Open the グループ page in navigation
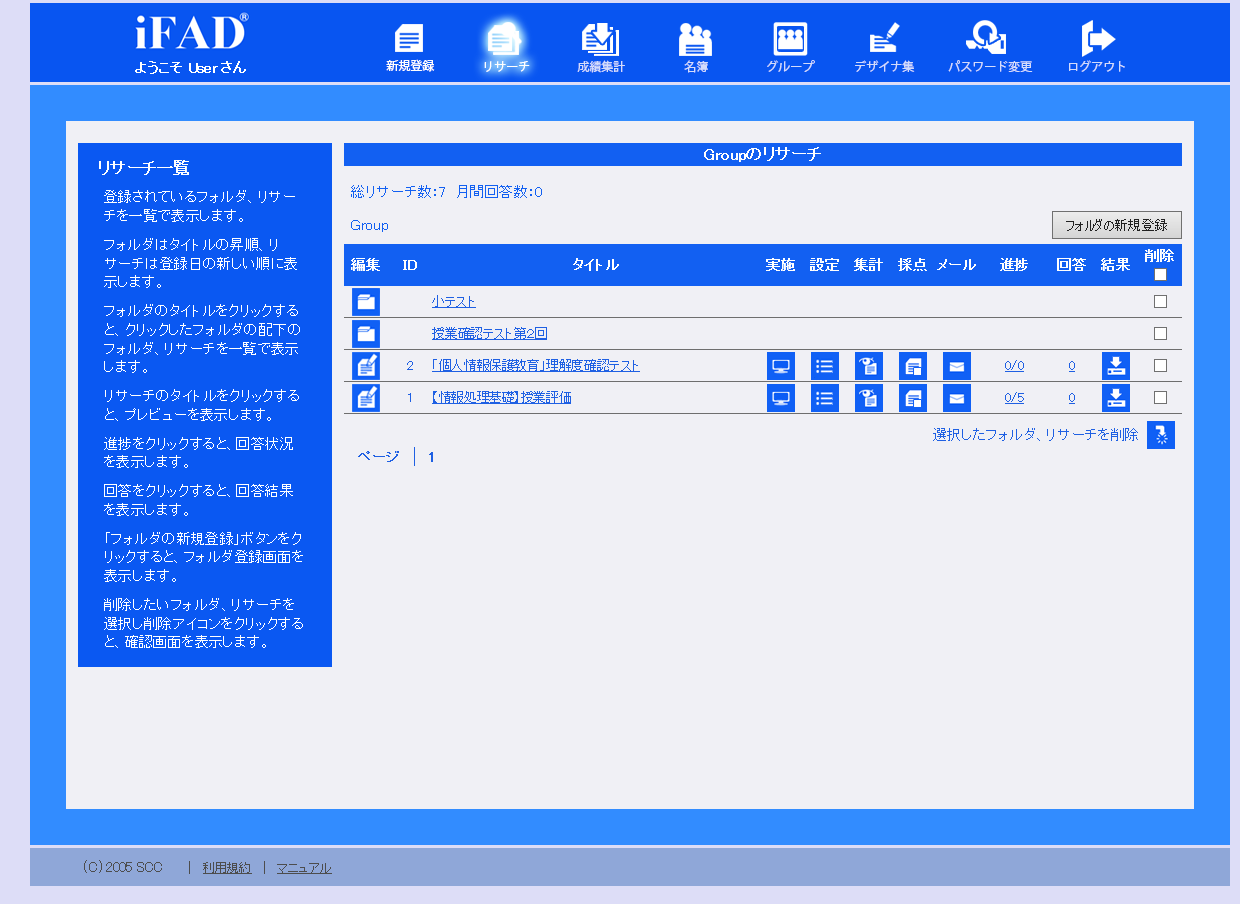This screenshot has width=1240, height=904. click(x=791, y=48)
